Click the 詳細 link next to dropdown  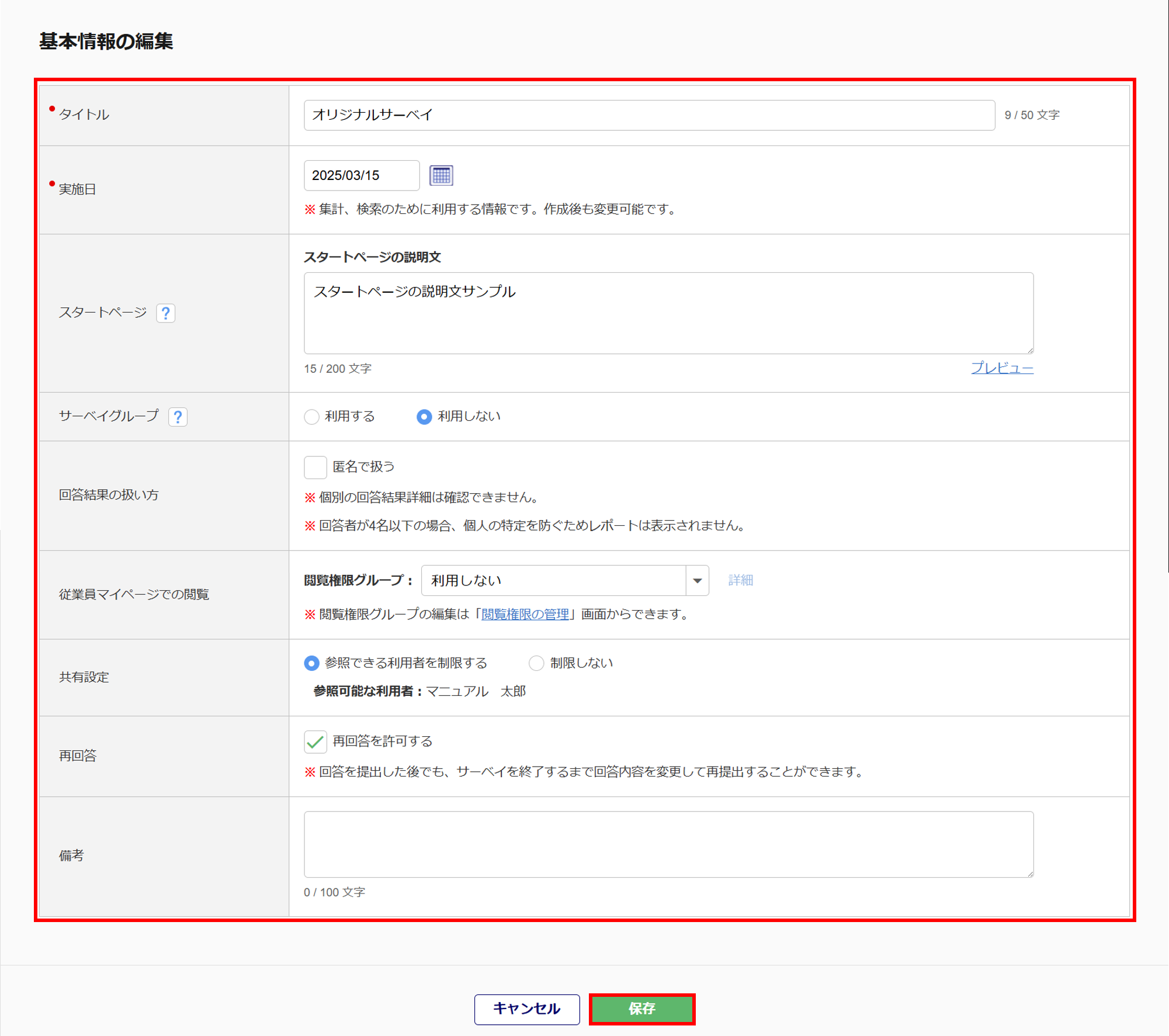(x=740, y=580)
